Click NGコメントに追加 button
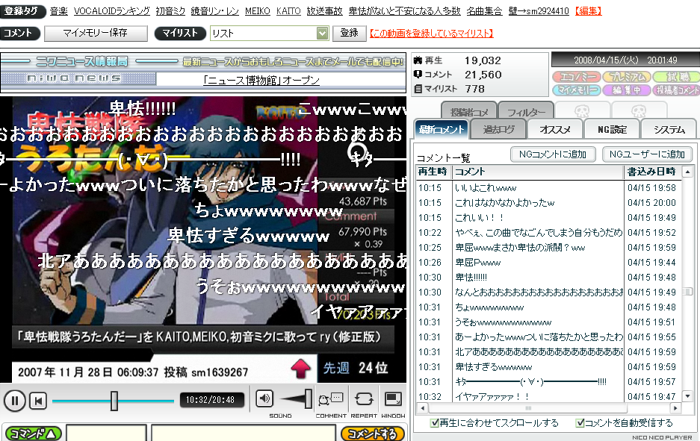Screen dimensions: 700x441 click(x=553, y=154)
